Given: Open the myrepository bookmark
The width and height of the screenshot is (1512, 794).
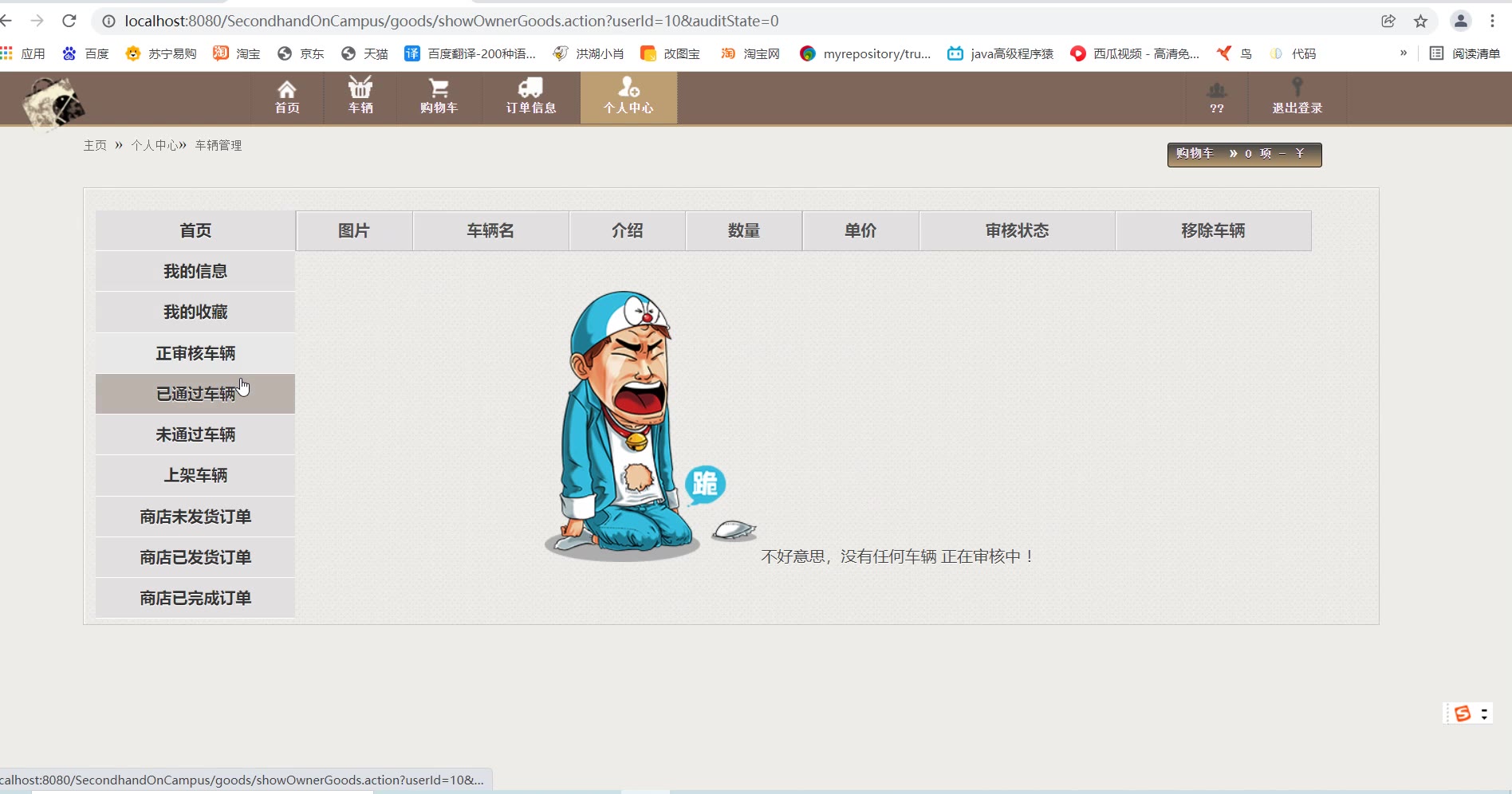Looking at the screenshot, I should 865,53.
